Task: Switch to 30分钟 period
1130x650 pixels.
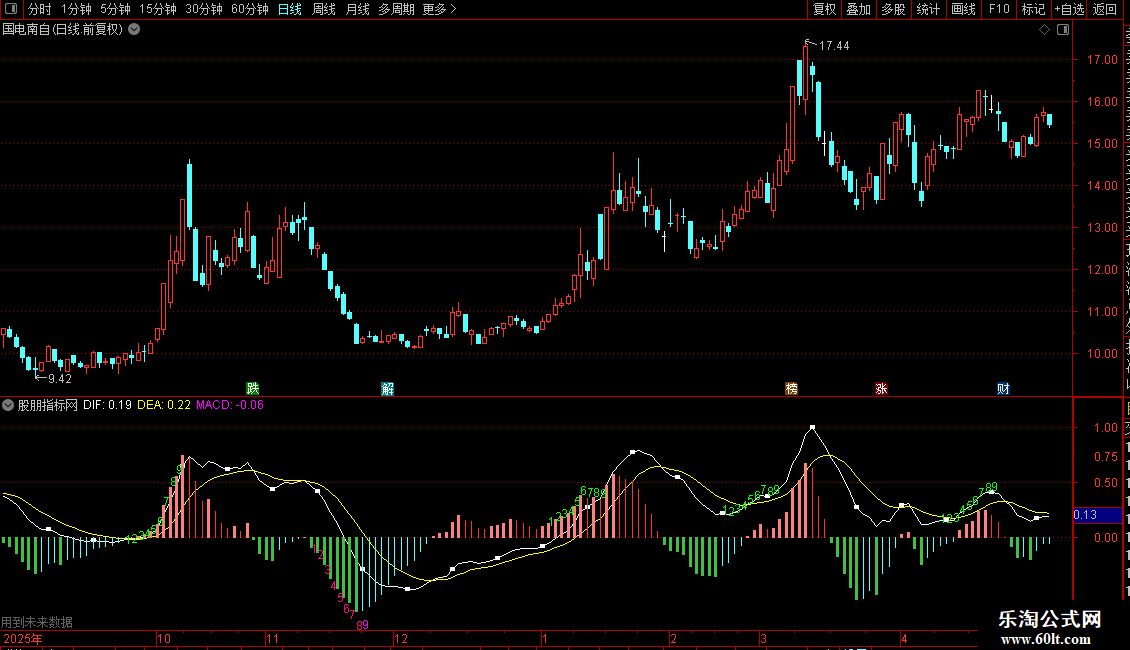Action: pyautogui.click(x=204, y=9)
